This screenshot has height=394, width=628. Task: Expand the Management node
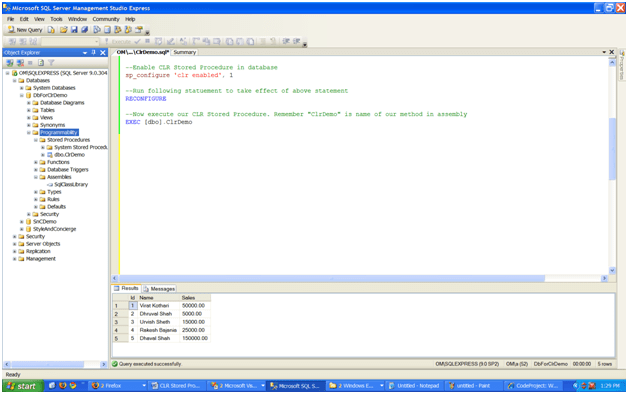pos(14,259)
